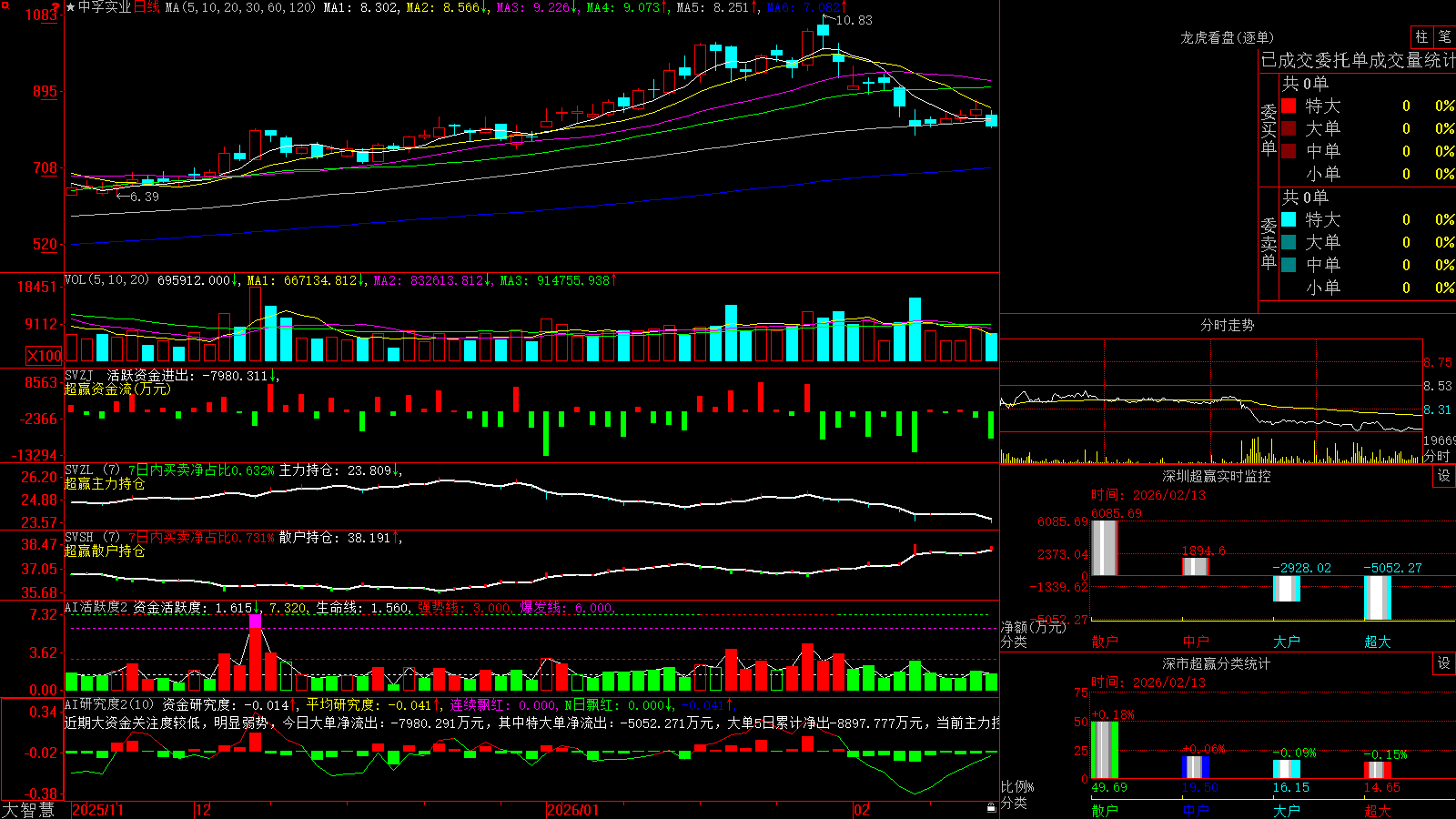The height and width of the screenshot is (819, 1456).
Task: Click the 超赢散户持仓 label
Action: [x=105, y=551]
